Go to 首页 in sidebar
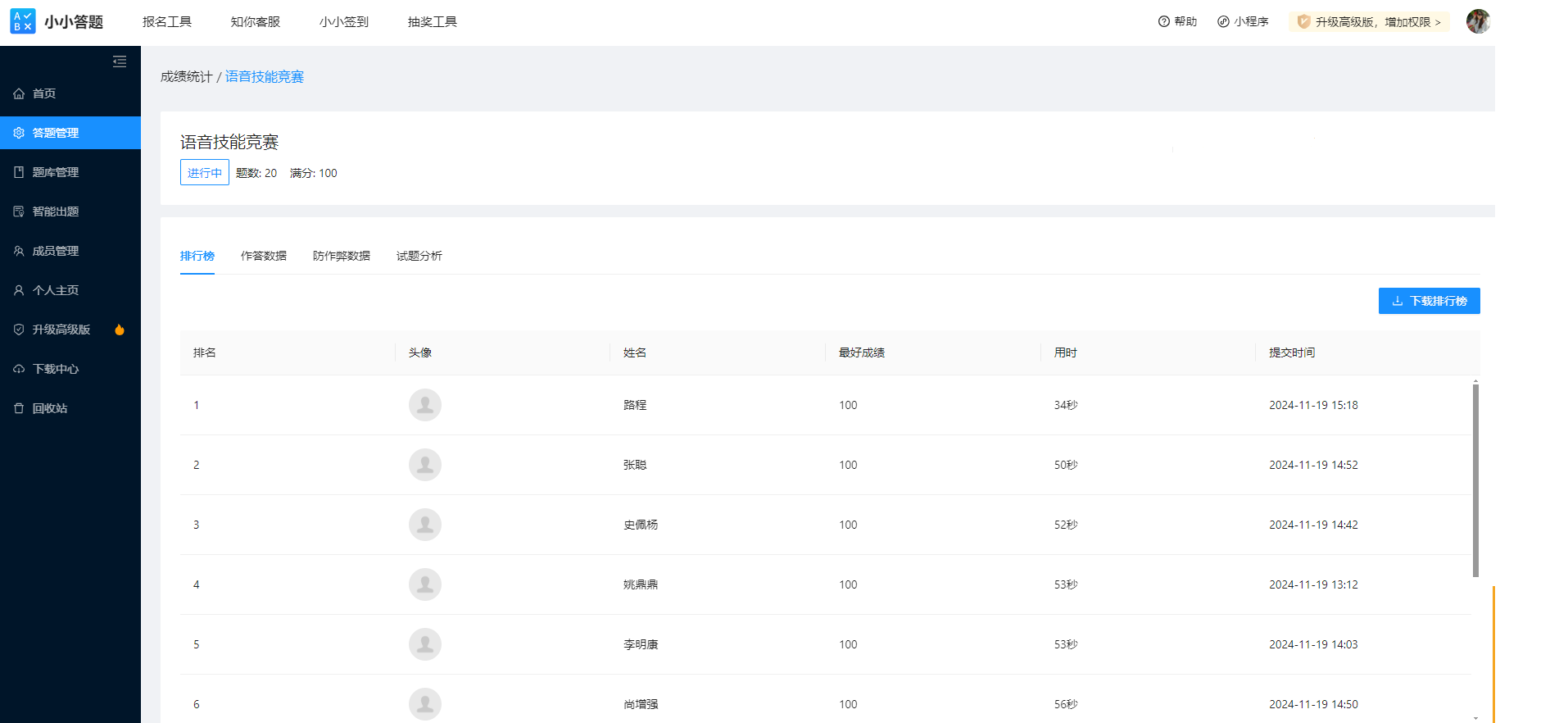 point(44,93)
